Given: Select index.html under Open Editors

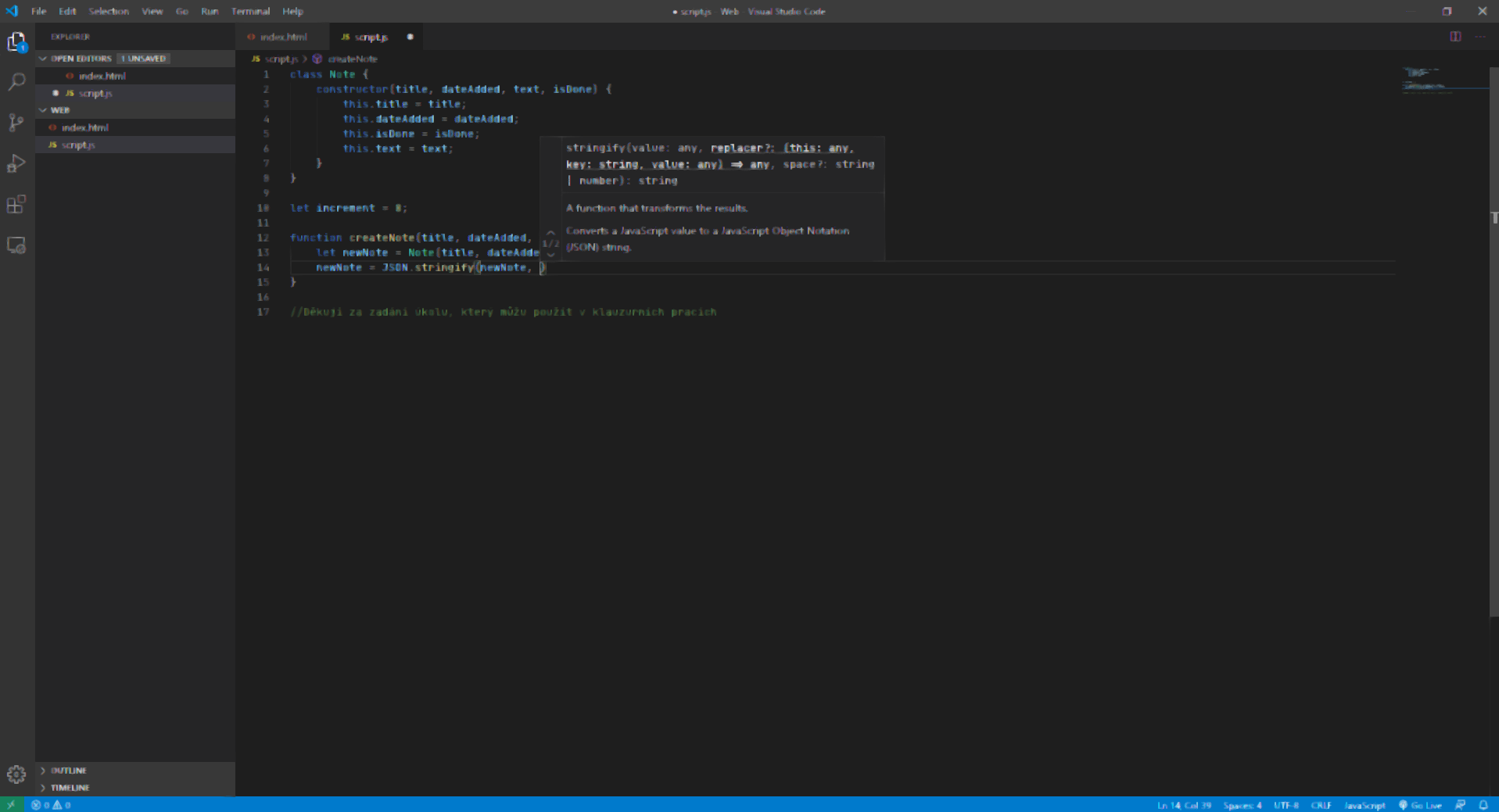Looking at the screenshot, I should point(135,76).
